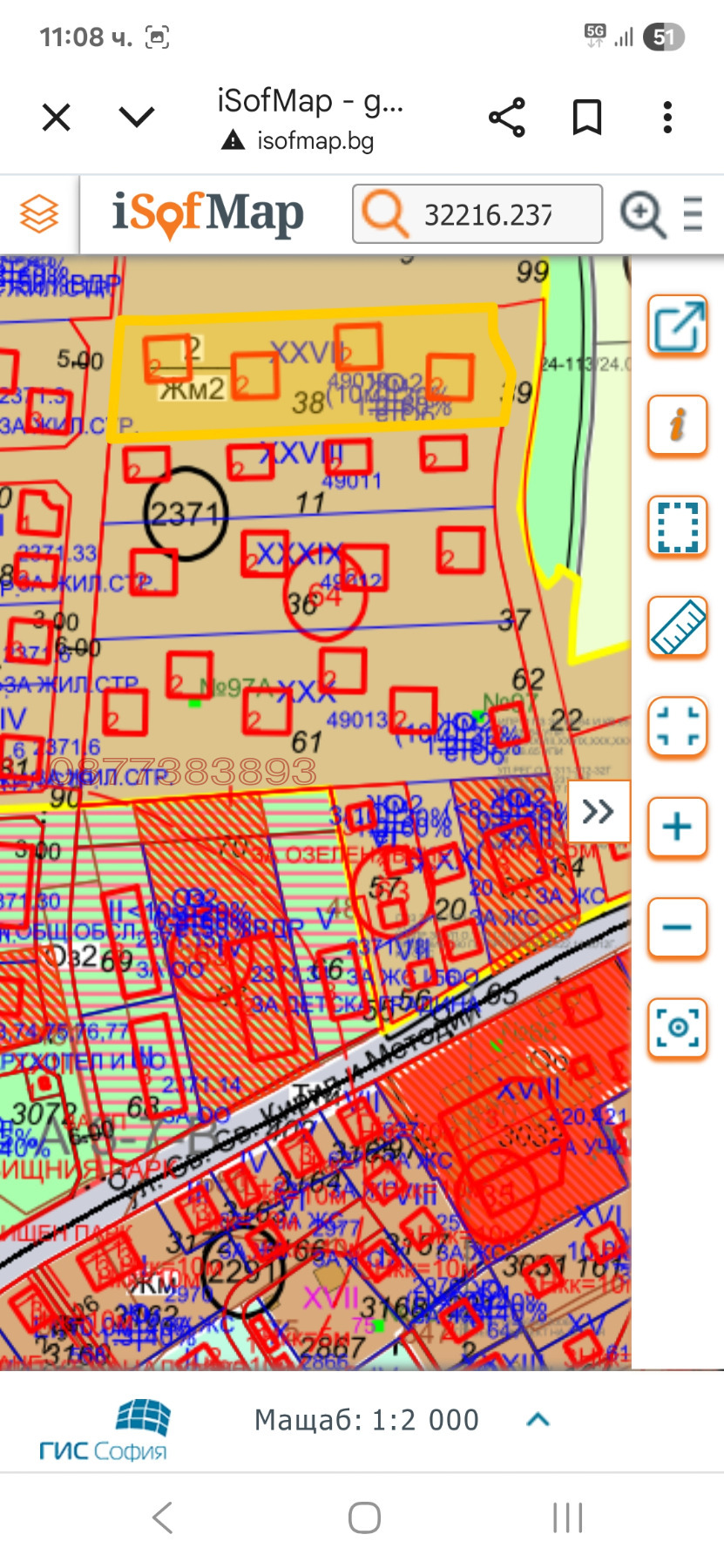The width and height of the screenshot is (724, 1568).
Task: Choose the ruler measure tool
Action: point(677,626)
